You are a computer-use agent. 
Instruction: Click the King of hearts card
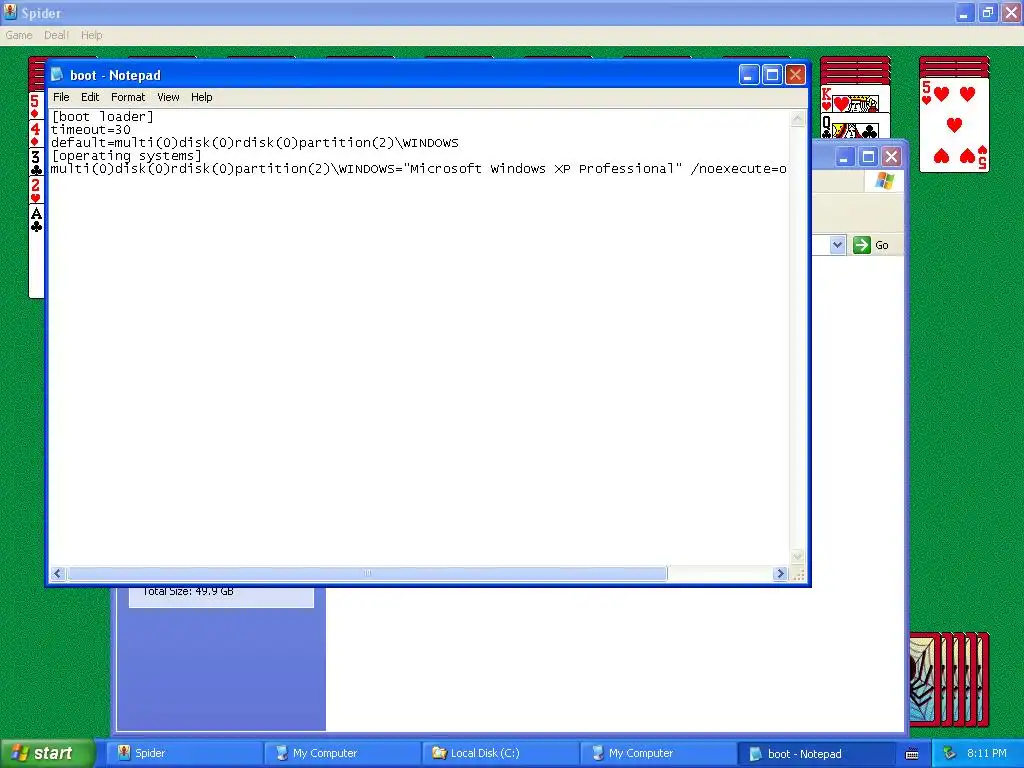(x=855, y=99)
